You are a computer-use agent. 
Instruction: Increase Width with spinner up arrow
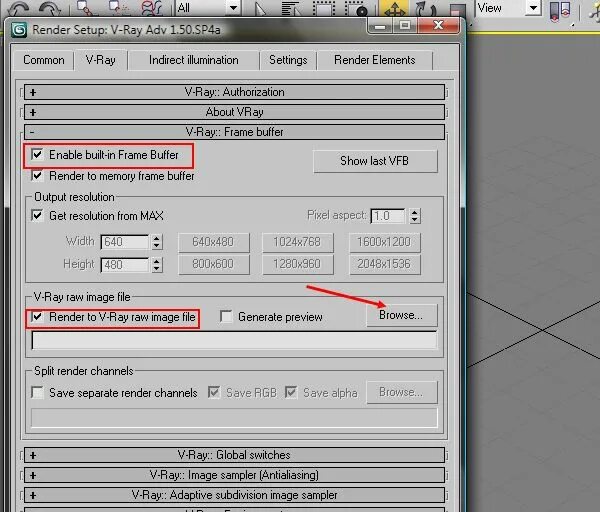click(x=157, y=238)
